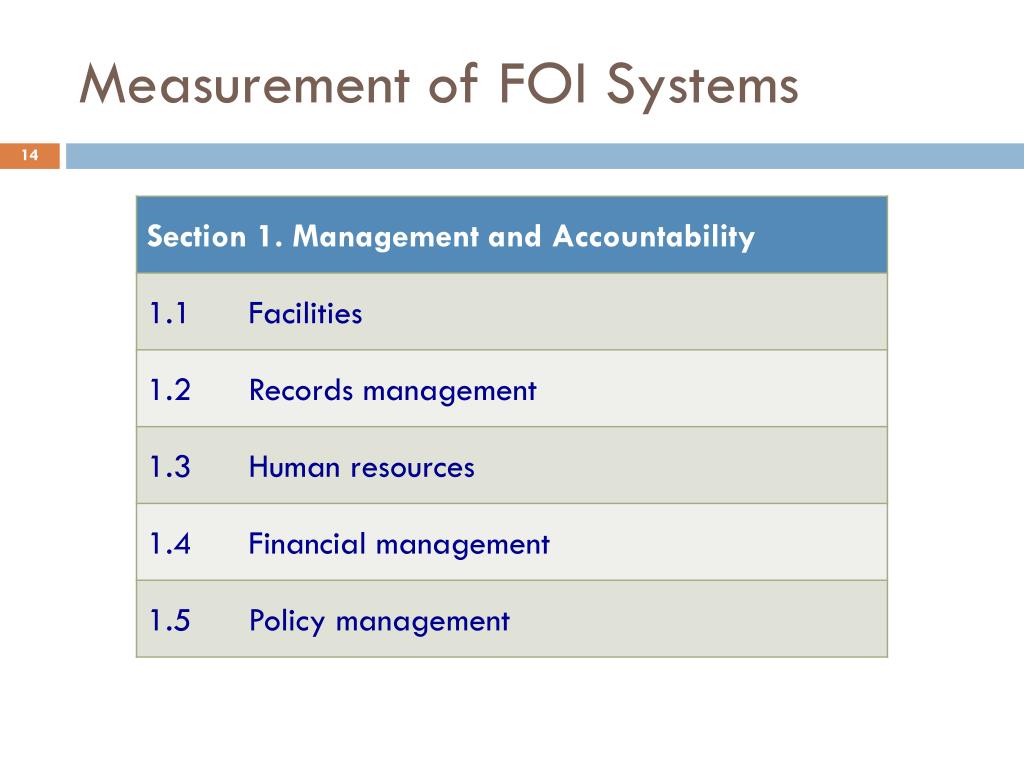Click the blue horizontal divider bar
Image resolution: width=1024 pixels, height=768 pixels.
tap(545, 156)
